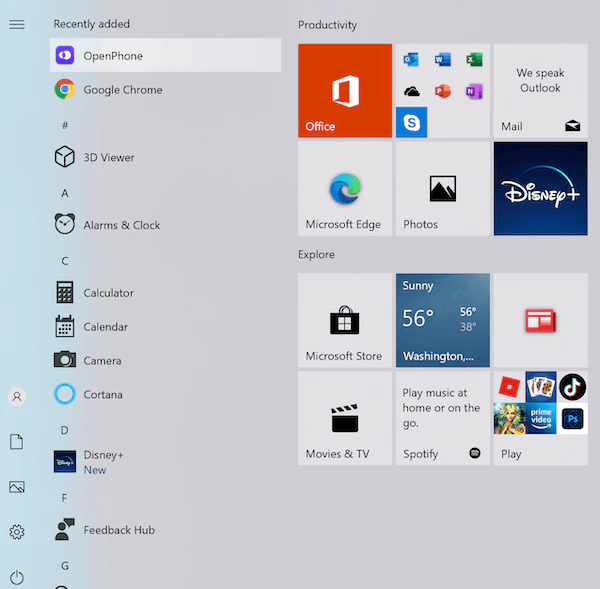Open Settings gear in the sidebar
Screen dimensions: 600x589
[x=17, y=532]
